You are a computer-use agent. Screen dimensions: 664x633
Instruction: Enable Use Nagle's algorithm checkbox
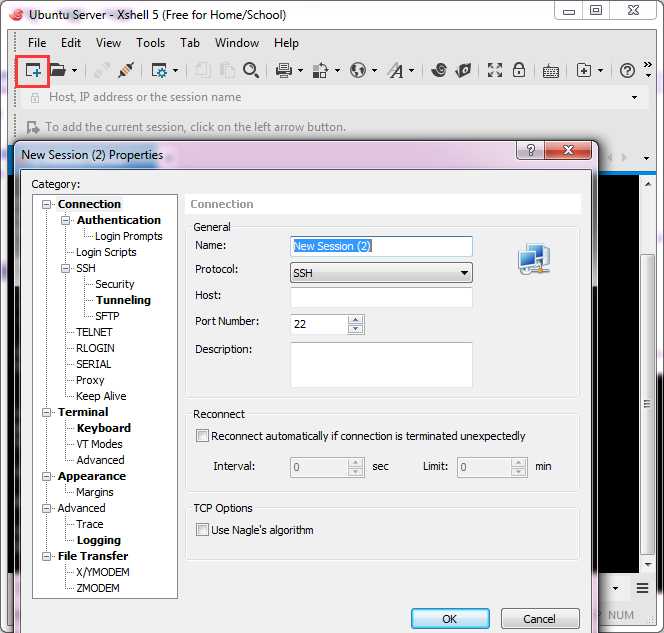(202, 530)
